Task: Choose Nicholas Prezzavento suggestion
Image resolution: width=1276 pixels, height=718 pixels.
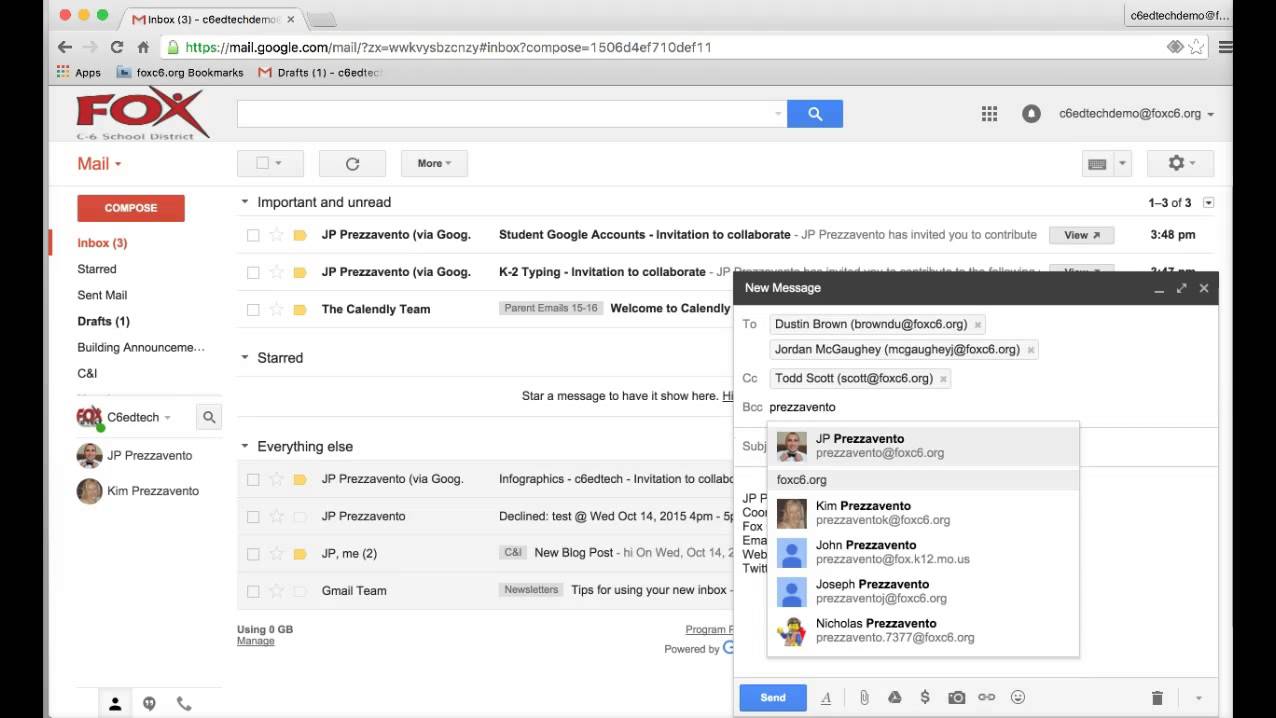Action: (x=923, y=630)
